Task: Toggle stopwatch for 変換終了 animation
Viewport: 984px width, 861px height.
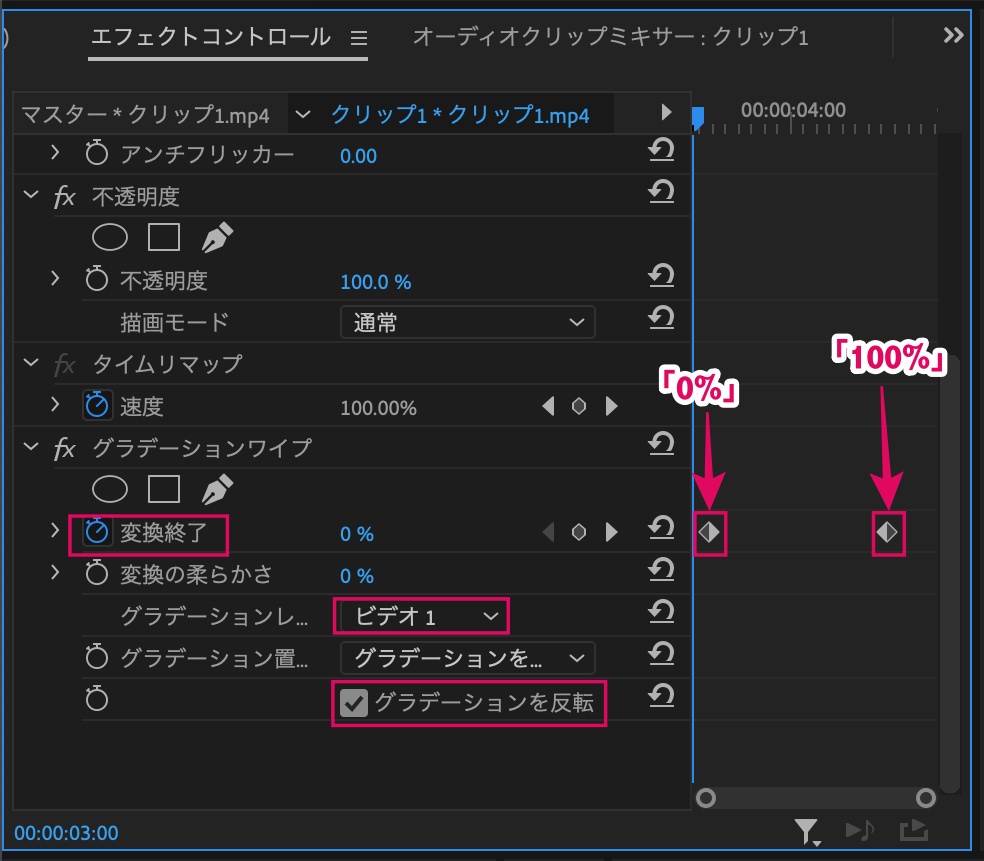Action: 97,532
